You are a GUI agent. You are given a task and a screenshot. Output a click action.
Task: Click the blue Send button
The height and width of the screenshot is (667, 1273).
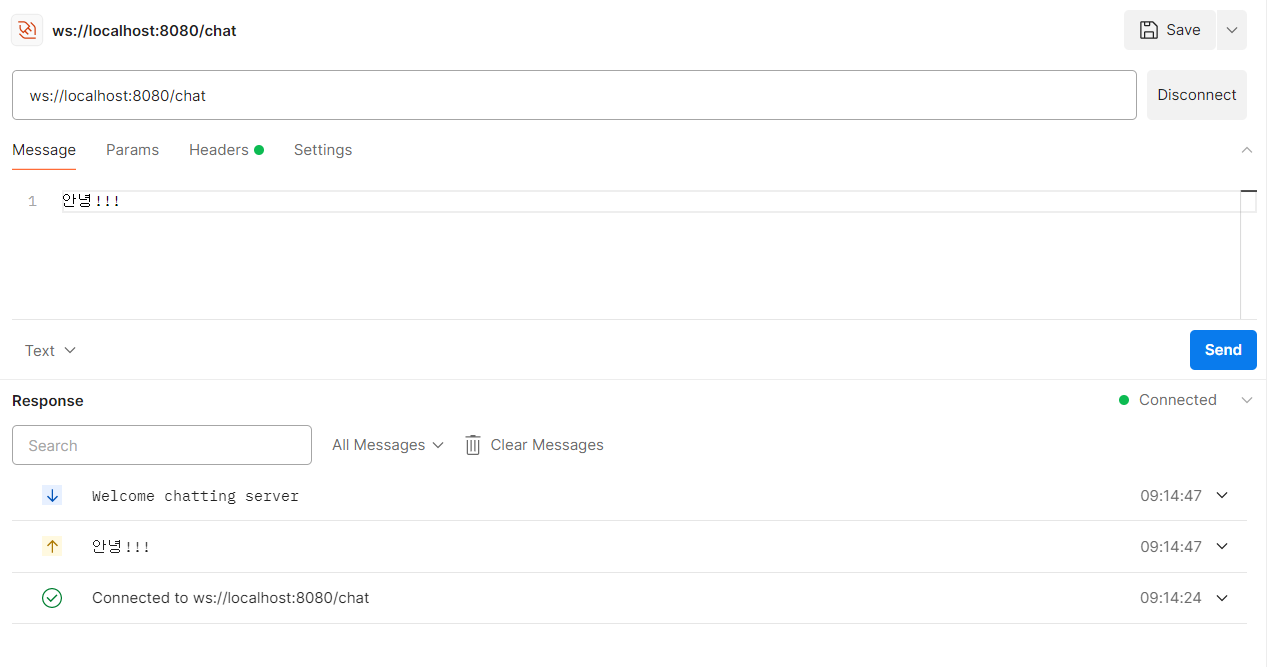(x=1223, y=350)
